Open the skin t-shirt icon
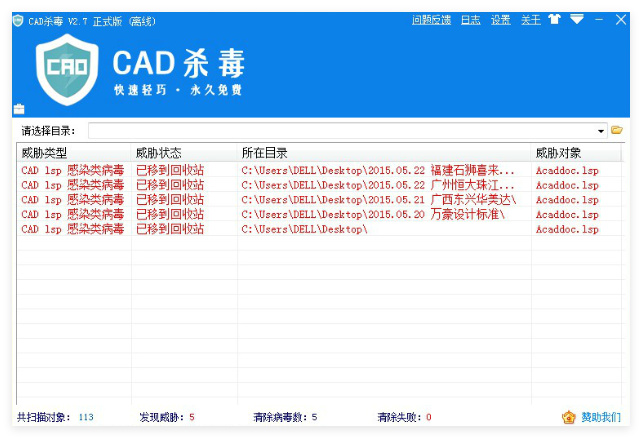This screenshot has height=438, width=642. [x=554, y=19]
